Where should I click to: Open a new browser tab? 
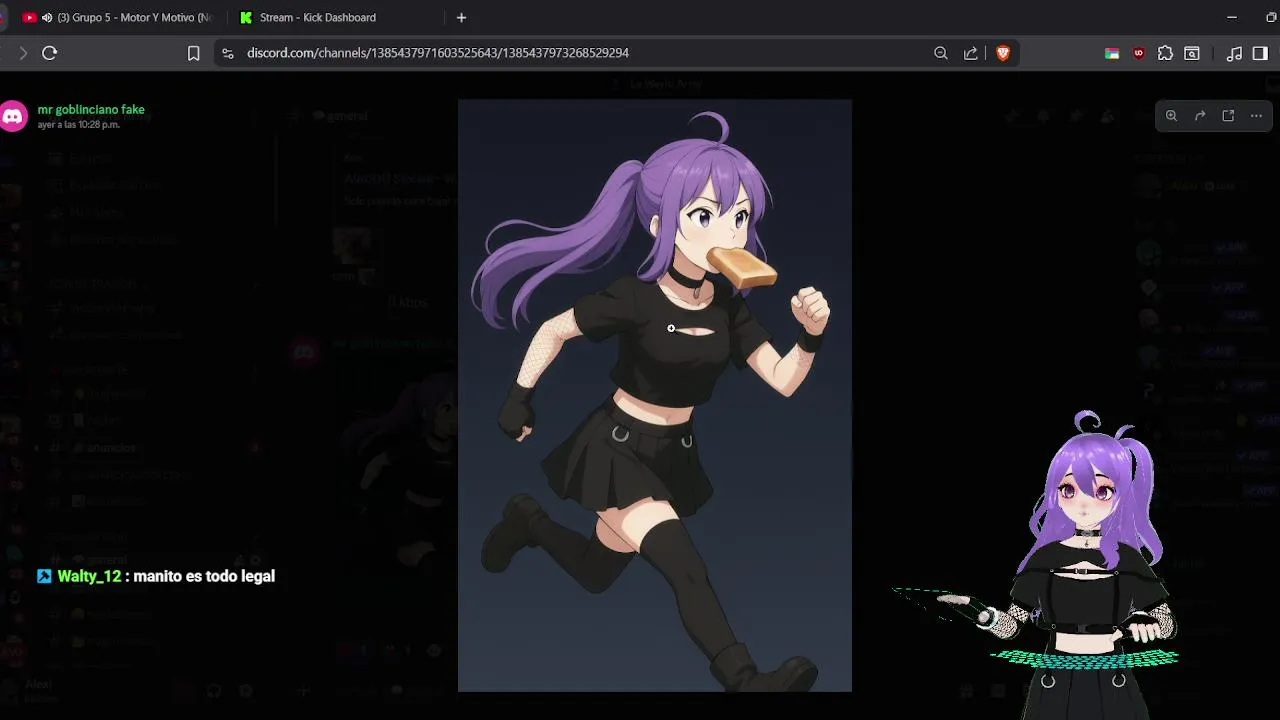click(461, 17)
